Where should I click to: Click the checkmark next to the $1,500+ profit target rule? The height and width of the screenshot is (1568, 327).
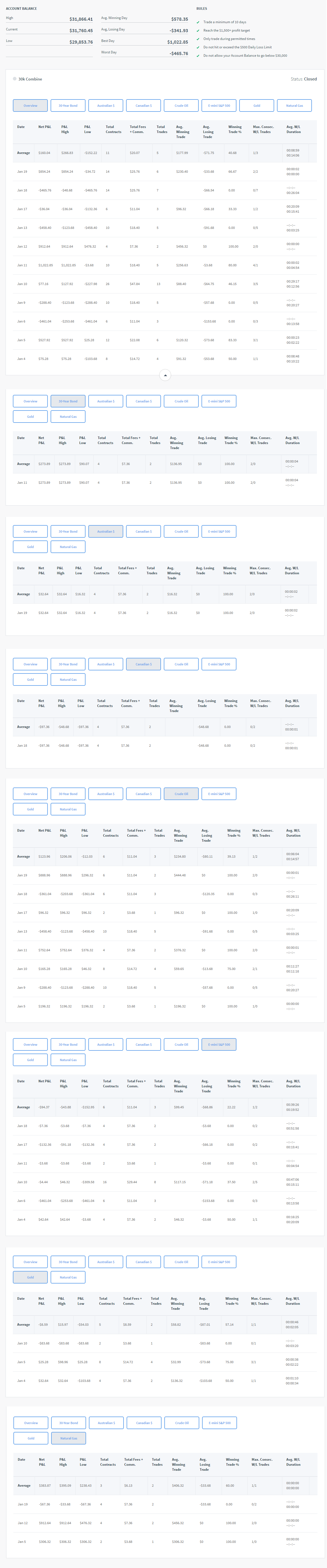pos(198,30)
